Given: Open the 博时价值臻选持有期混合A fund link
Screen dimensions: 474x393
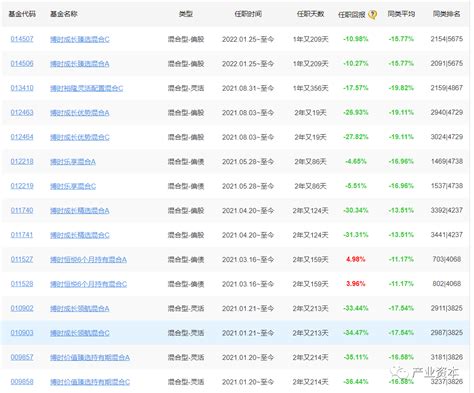Looking at the screenshot, I should coord(90,357).
